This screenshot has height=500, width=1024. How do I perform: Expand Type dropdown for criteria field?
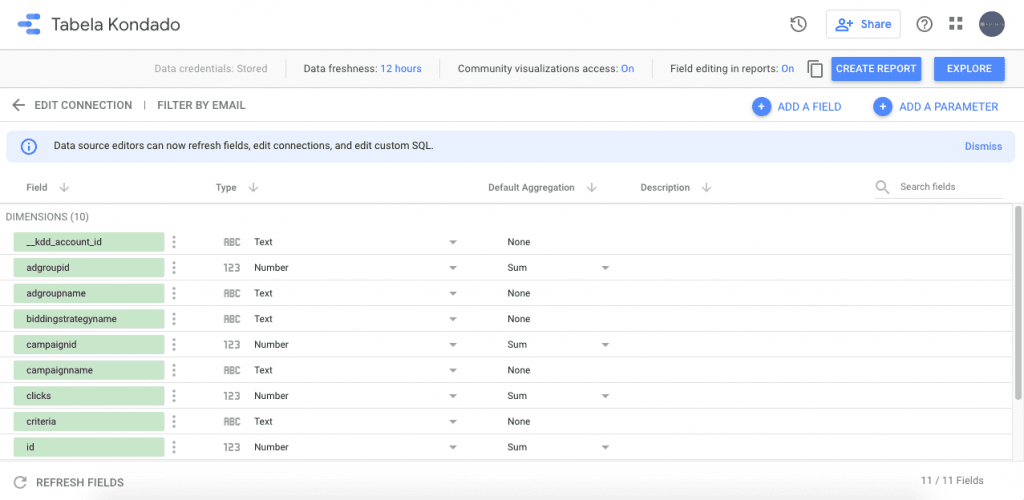point(452,422)
